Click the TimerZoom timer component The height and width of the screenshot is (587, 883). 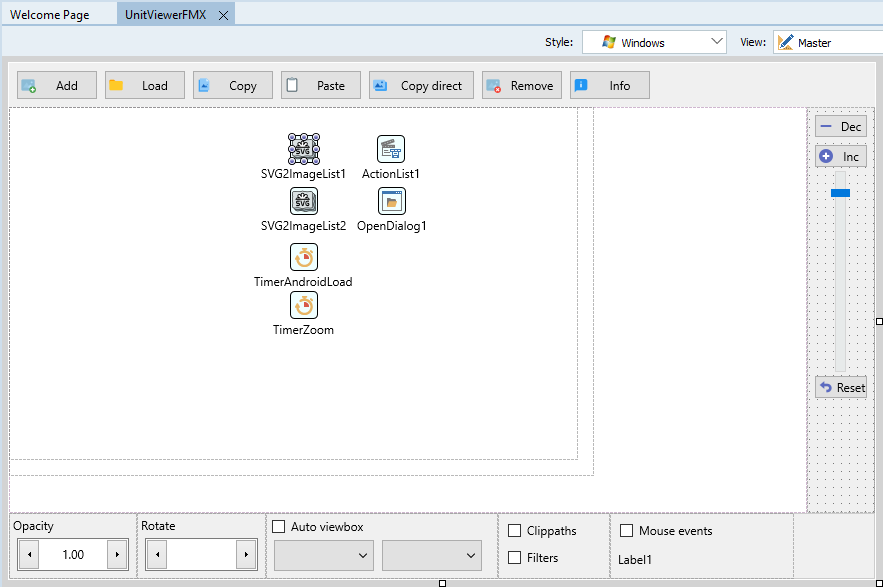303,305
